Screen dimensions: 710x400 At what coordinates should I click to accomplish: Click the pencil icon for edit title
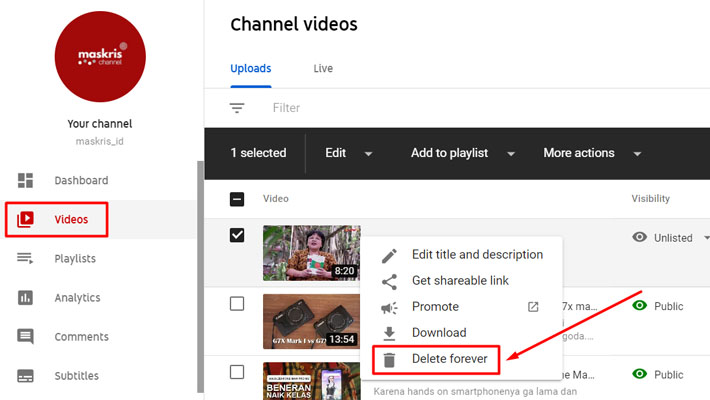389,255
